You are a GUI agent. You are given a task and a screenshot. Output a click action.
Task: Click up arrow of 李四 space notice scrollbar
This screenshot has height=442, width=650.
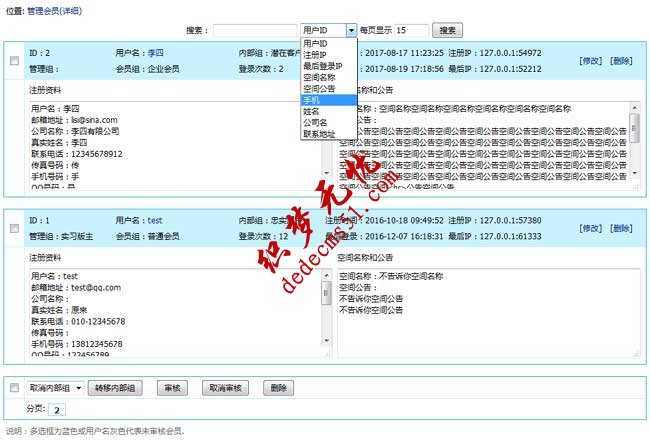click(634, 107)
